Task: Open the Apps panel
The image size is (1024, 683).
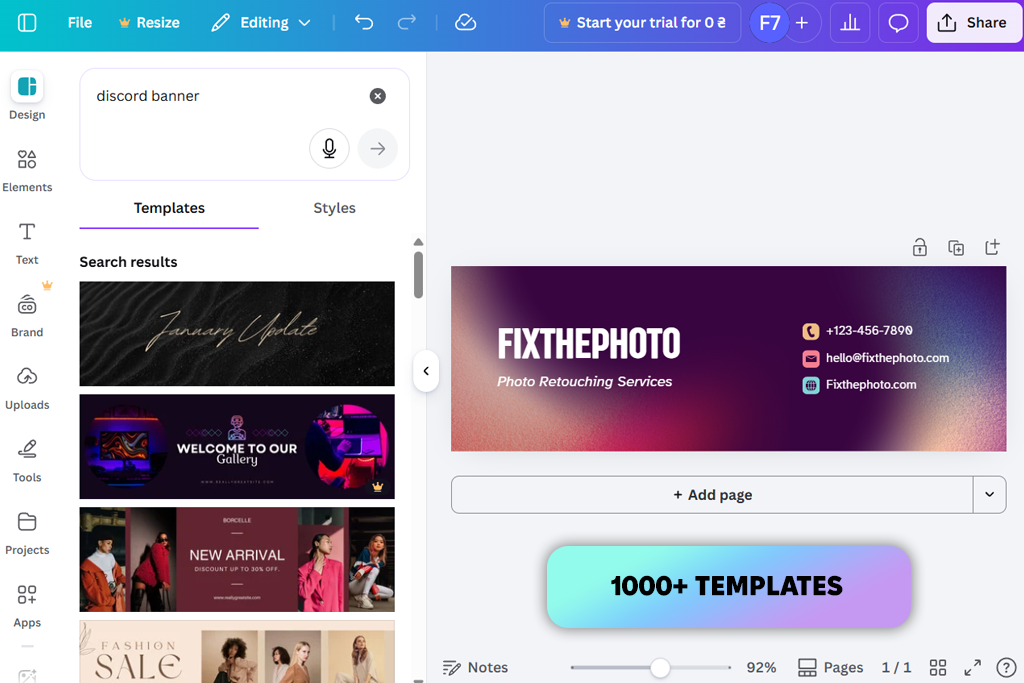Action: point(27,606)
